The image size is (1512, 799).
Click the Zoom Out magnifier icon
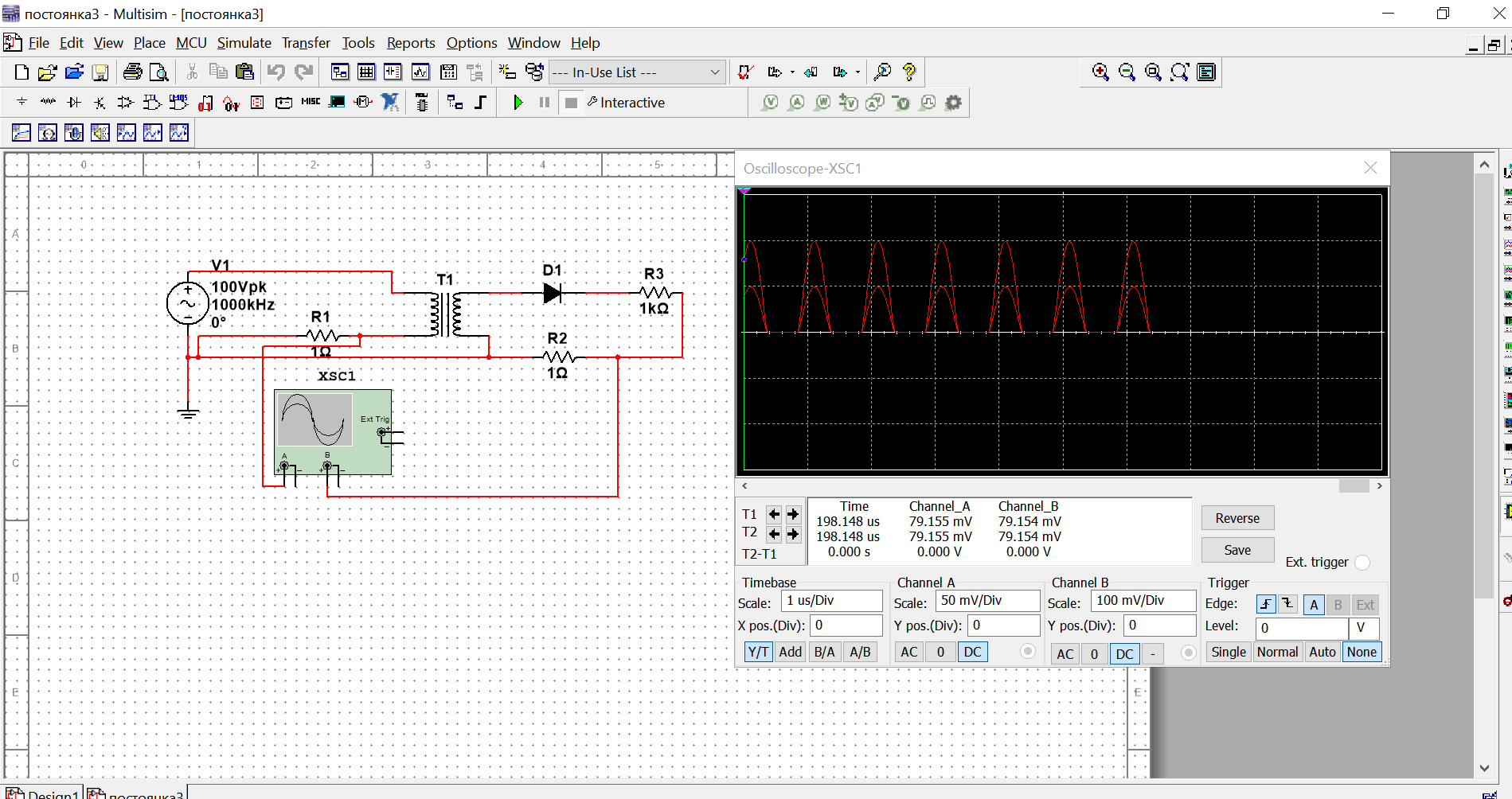pos(1127,72)
